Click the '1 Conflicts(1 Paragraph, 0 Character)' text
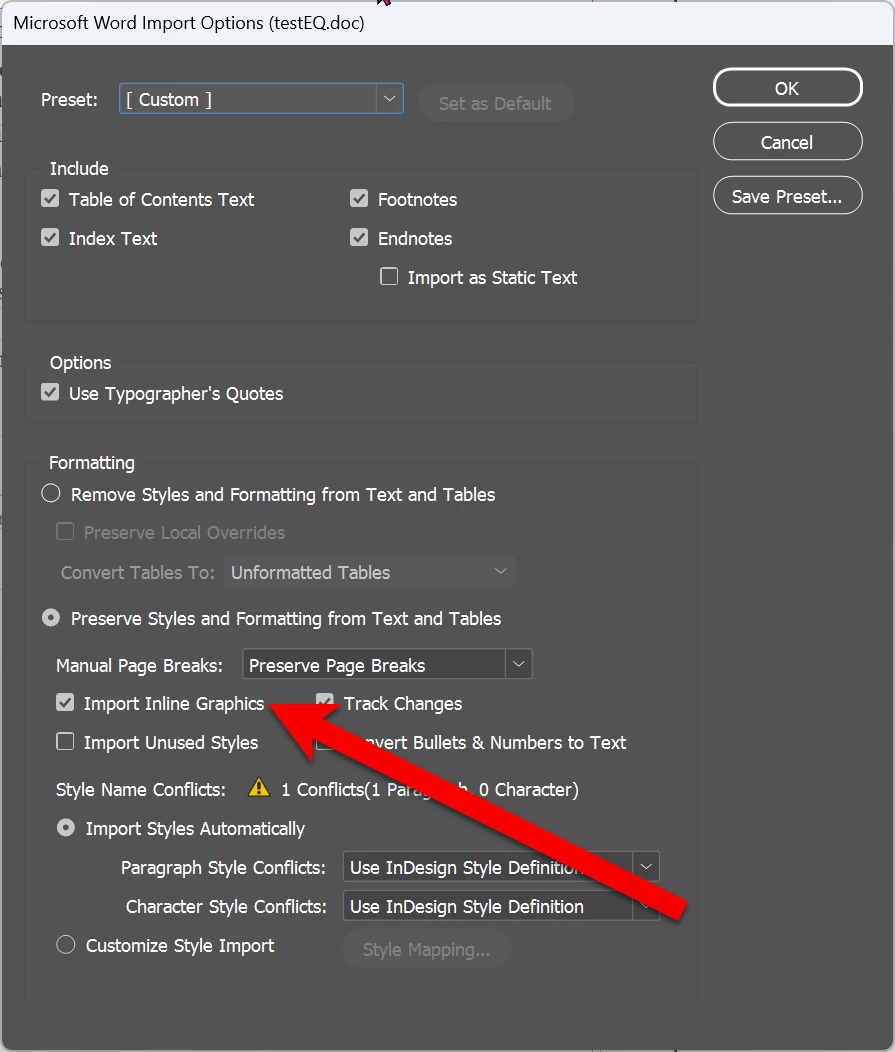Image resolution: width=895 pixels, height=1052 pixels. tap(430, 790)
